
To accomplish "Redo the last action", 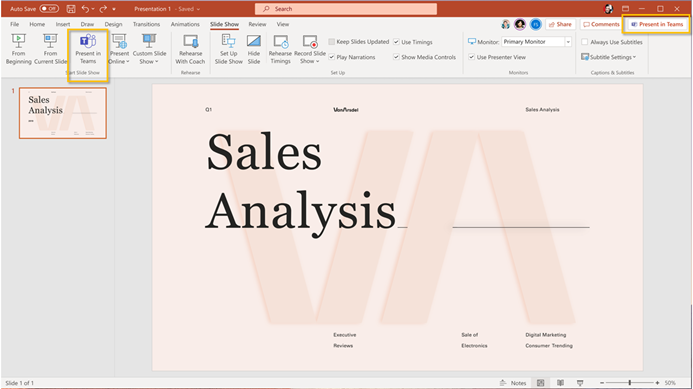I will [103, 9].
